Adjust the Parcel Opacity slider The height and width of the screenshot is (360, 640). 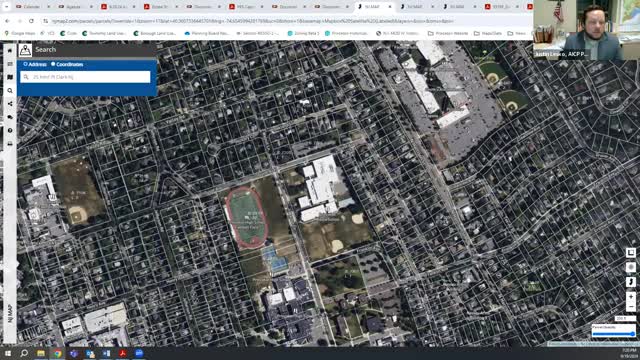pyautogui.click(x=613, y=334)
